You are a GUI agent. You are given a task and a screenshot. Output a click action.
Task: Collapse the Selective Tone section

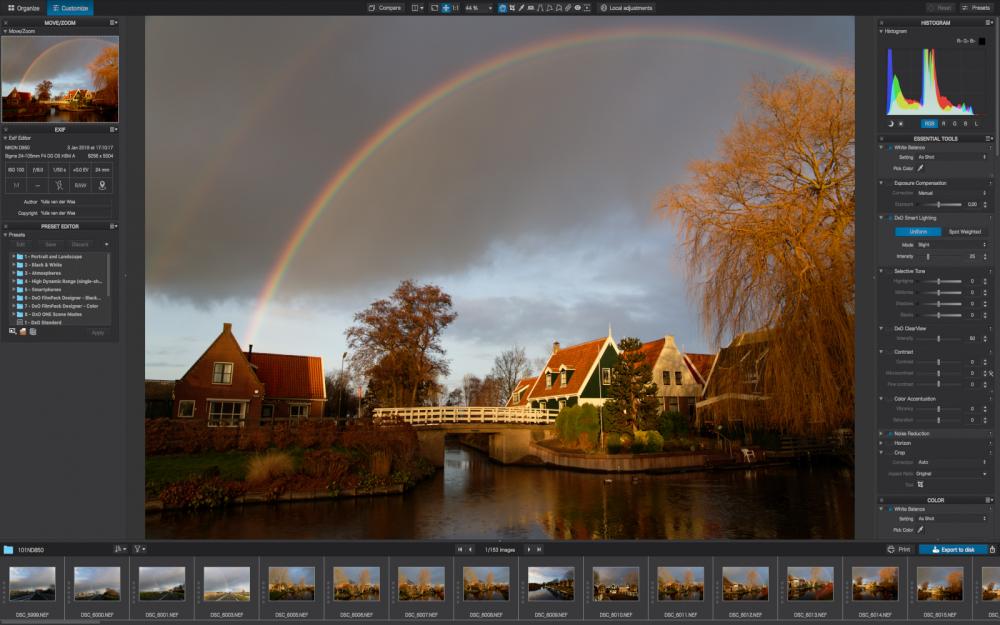click(x=881, y=271)
